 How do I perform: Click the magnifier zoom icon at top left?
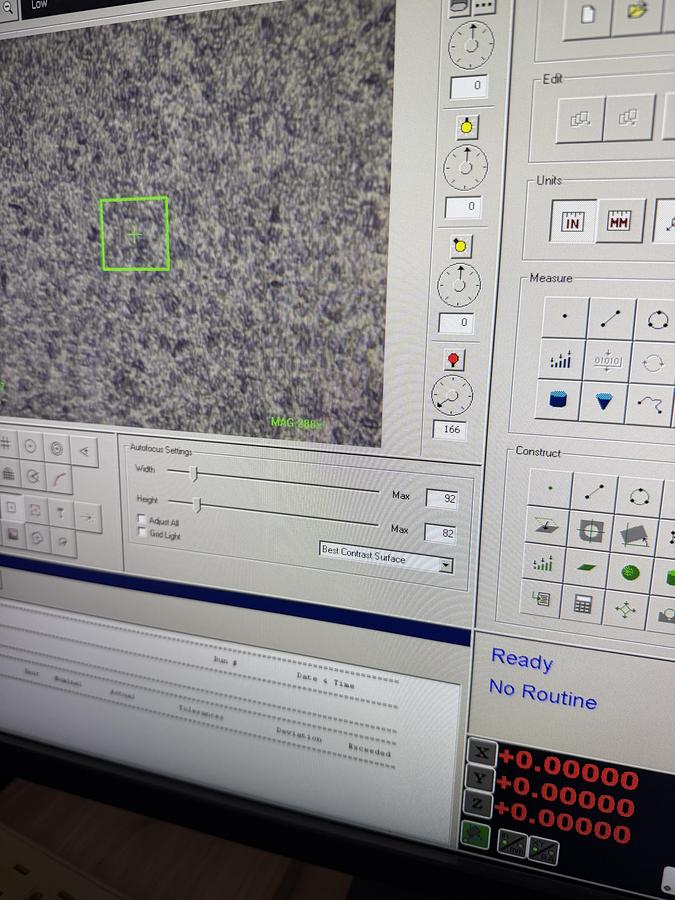pos(8,8)
